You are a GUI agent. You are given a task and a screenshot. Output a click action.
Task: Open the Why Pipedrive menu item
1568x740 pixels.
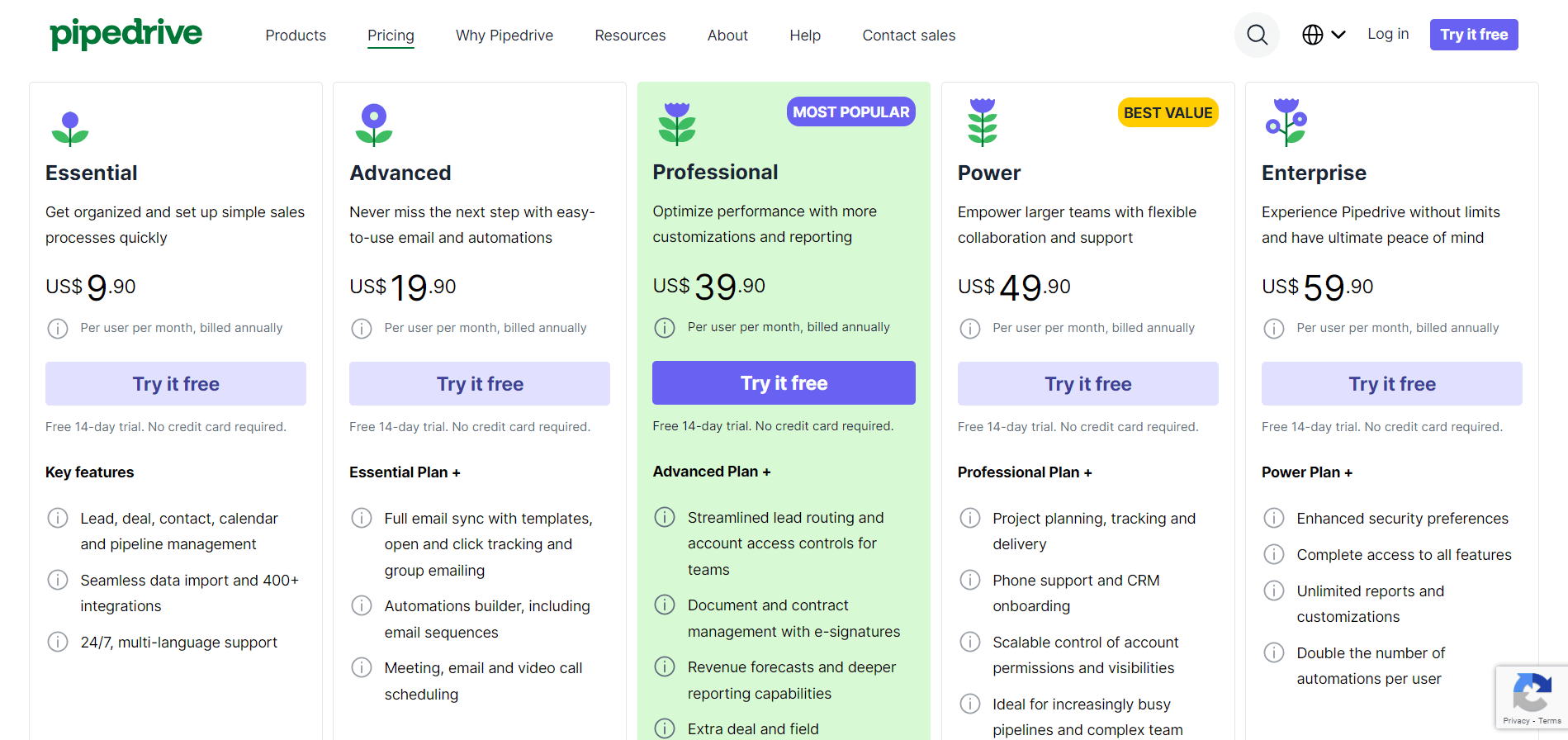pyautogui.click(x=504, y=35)
